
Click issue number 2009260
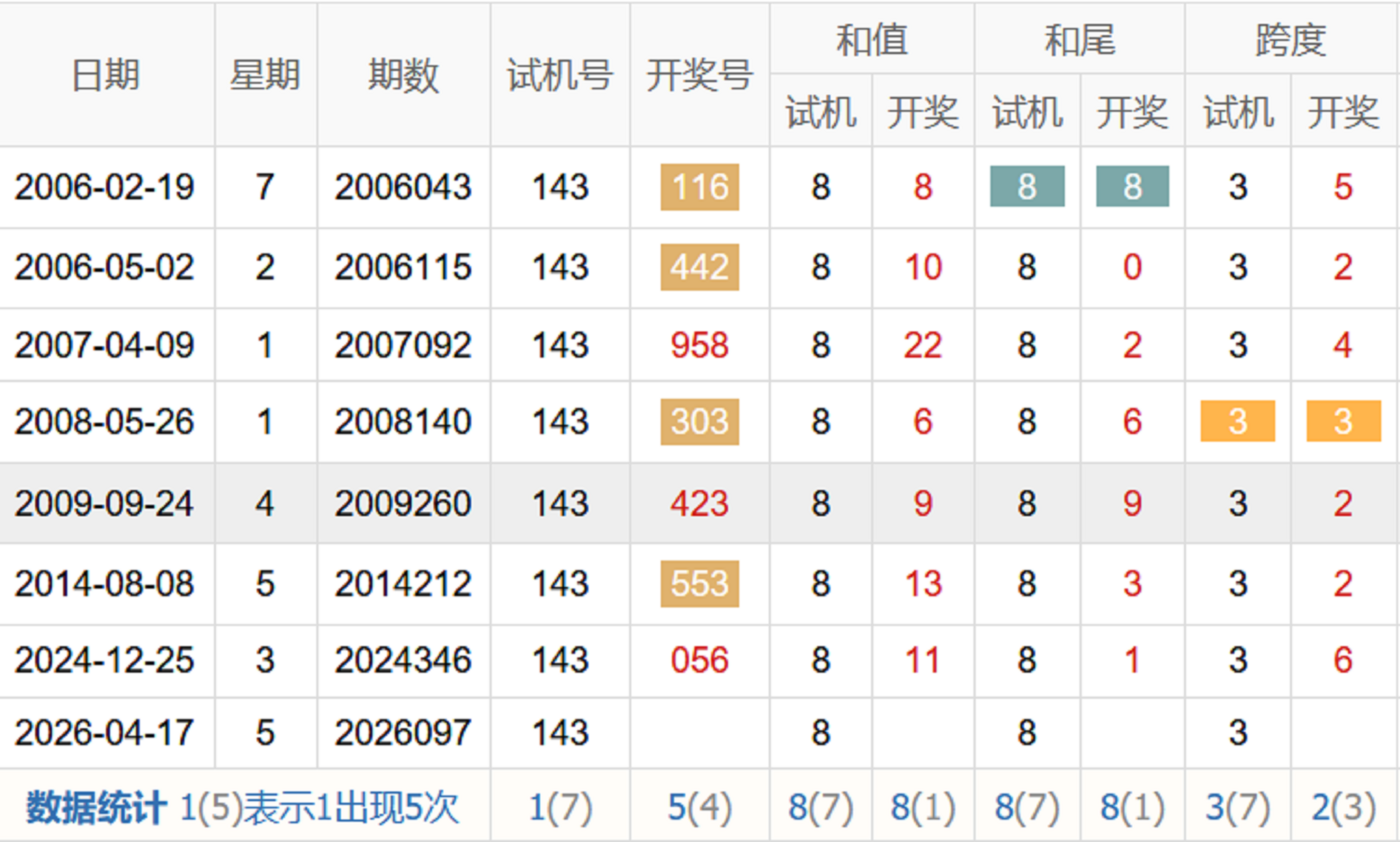pyautogui.click(x=403, y=504)
